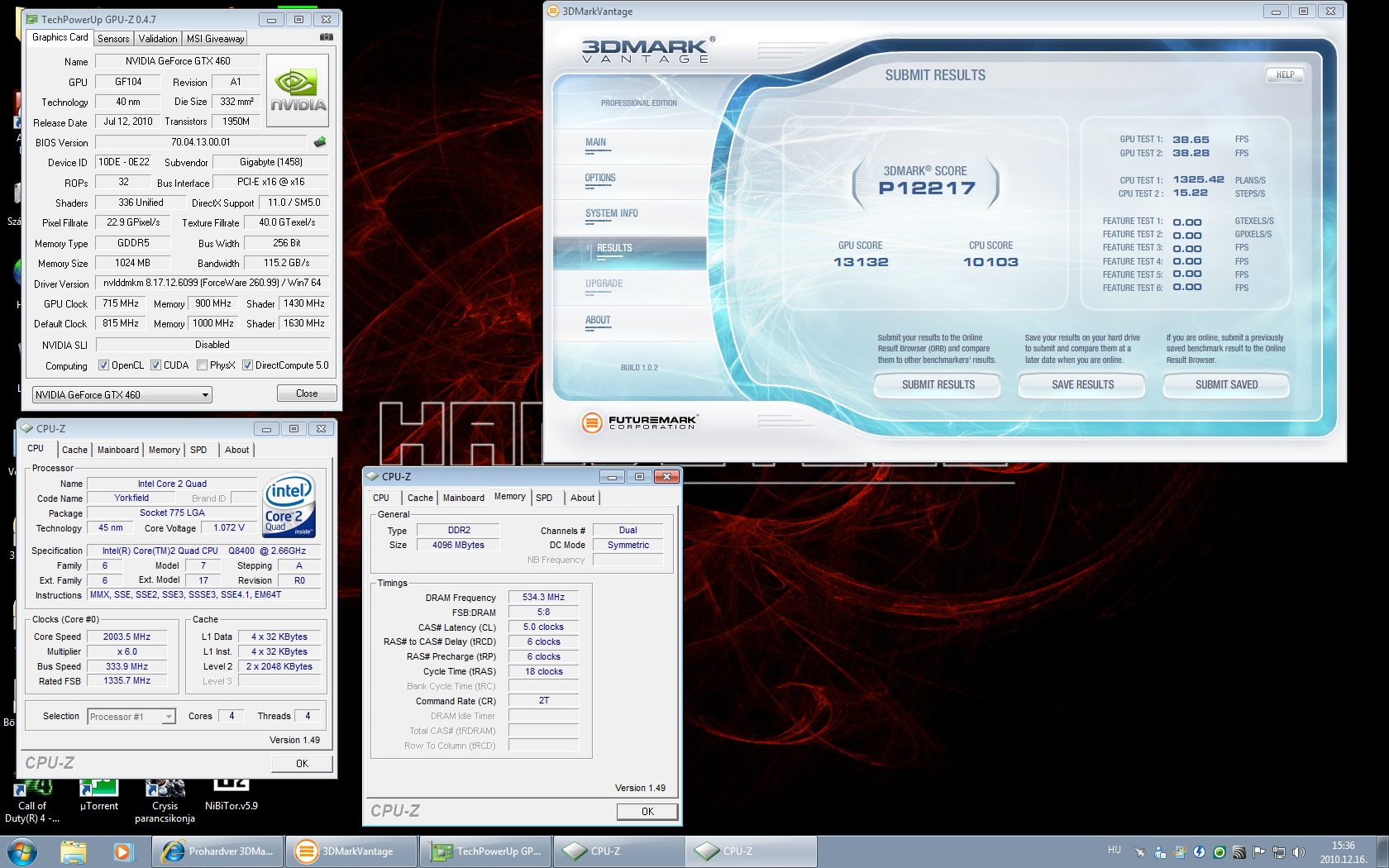Image resolution: width=1389 pixels, height=868 pixels.
Task: Open SPD tab in CPU-Z memory timings window
Action: tap(544, 498)
